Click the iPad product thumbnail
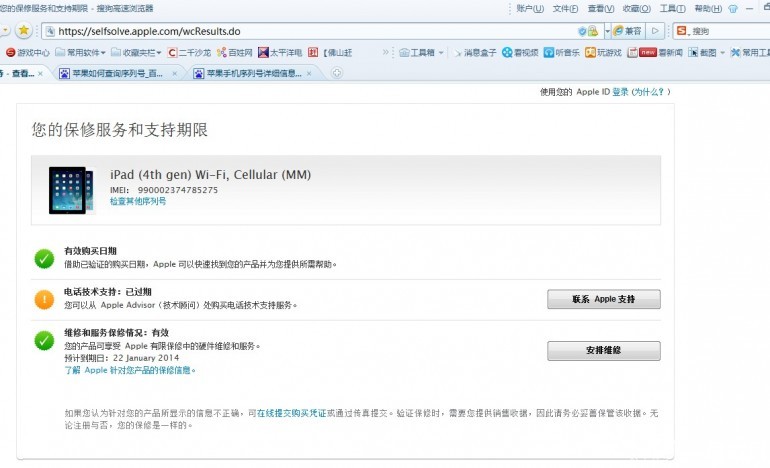This screenshot has width=770, height=468. [71, 190]
